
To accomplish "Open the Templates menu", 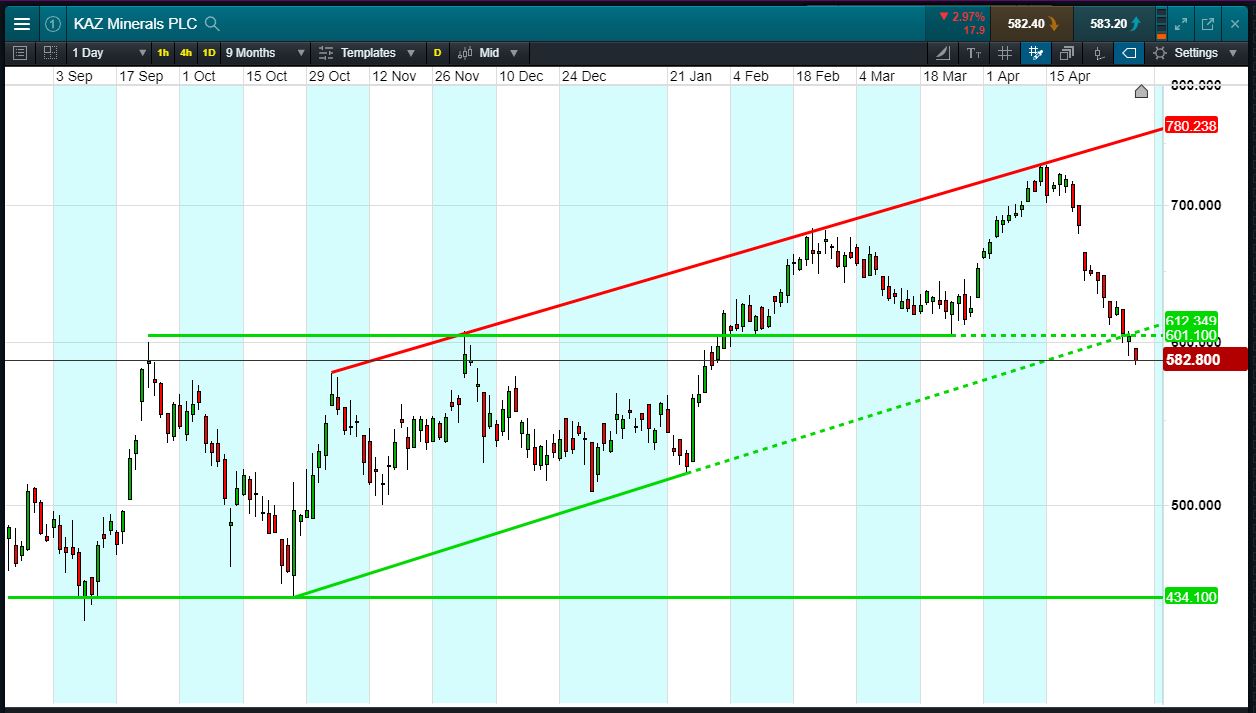I will tap(366, 53).
